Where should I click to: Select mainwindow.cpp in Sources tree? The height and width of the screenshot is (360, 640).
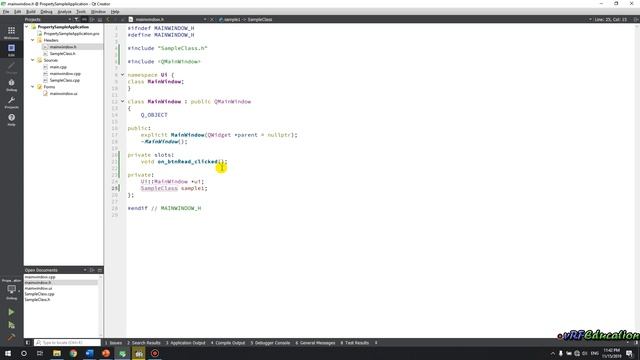(x=65, y=73)
